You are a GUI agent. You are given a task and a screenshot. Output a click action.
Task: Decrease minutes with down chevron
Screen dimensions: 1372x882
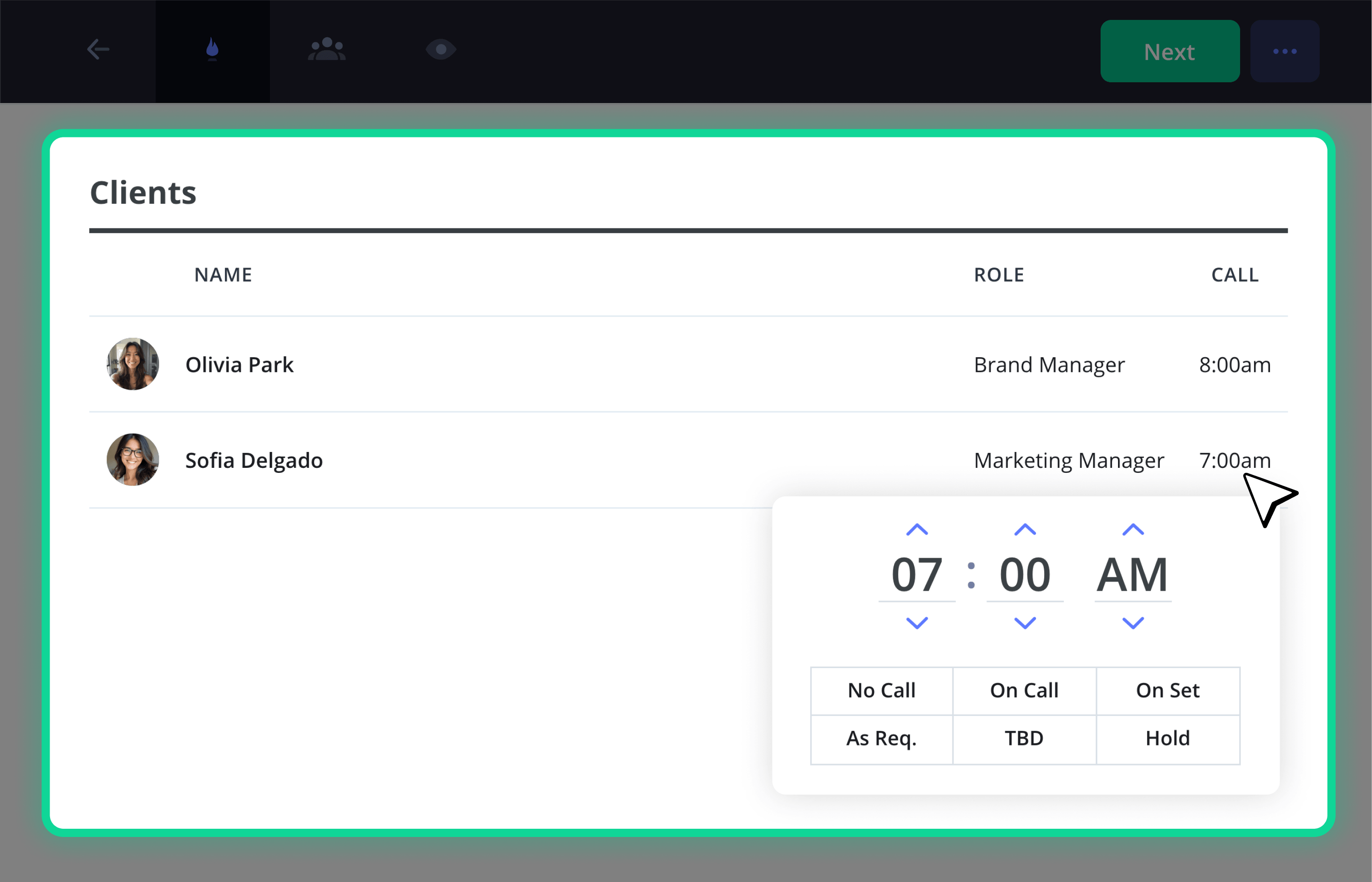pos(1025,623)
